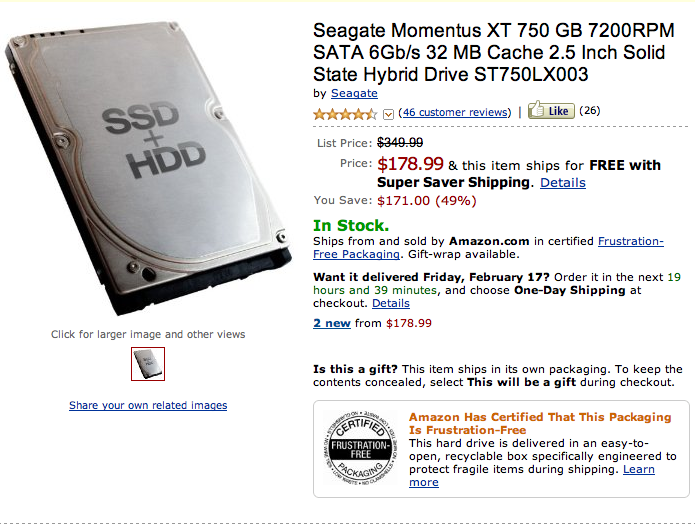Click the $178.99 red price
Screen dimensions: 695x524
click(x=410, y=164)
